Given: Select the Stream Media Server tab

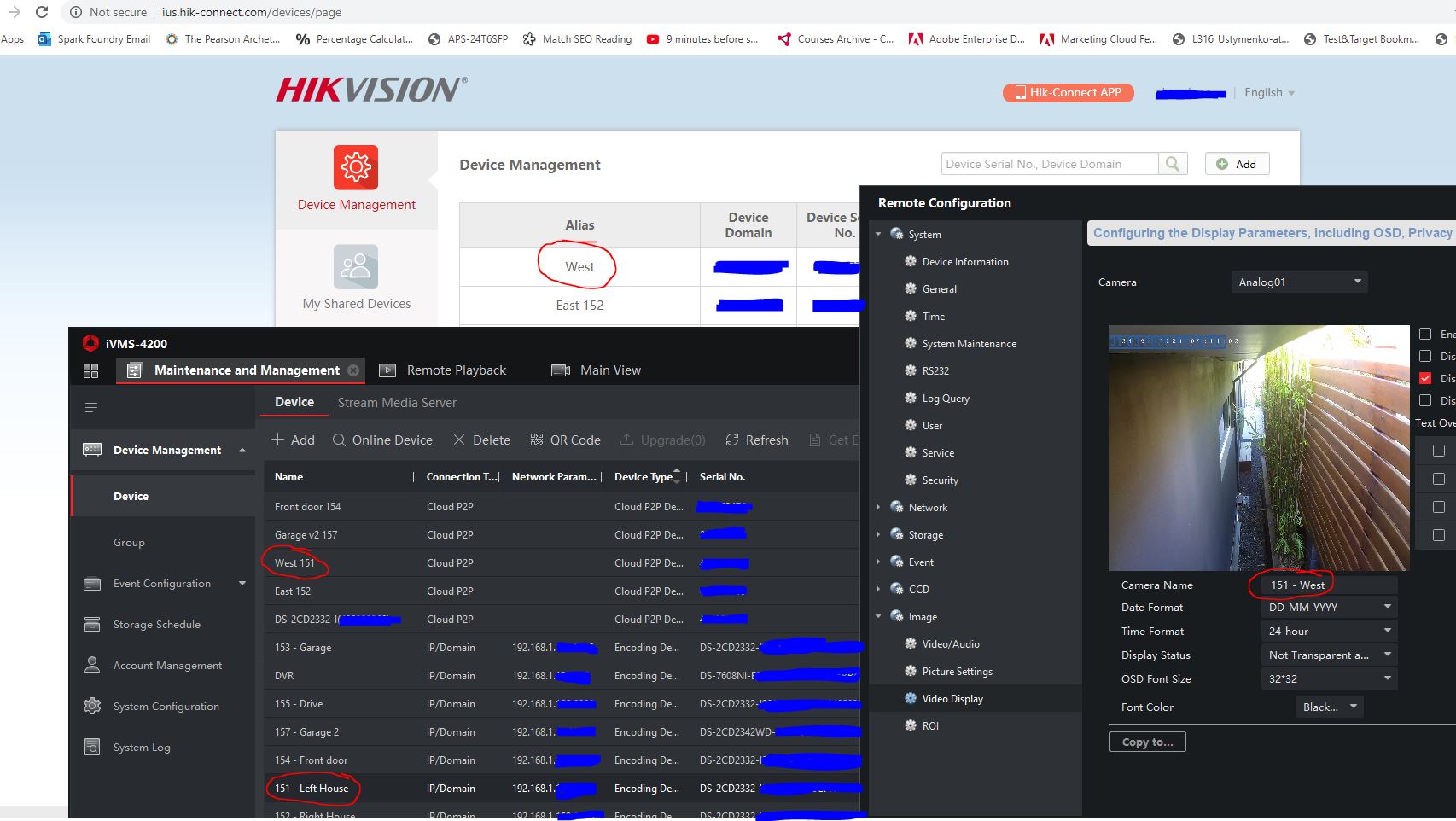Looking at the screenshot, I should click(397, 403).
